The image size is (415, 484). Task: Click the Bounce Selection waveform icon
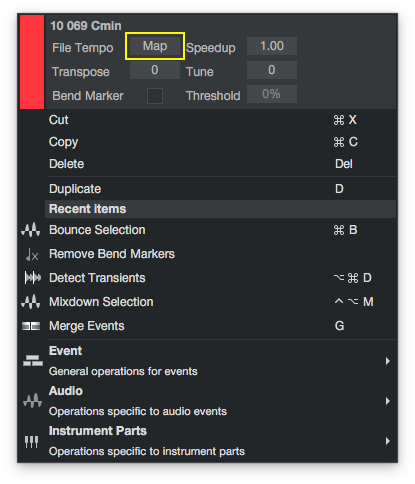pyautogui.click(x=31, y=230)
